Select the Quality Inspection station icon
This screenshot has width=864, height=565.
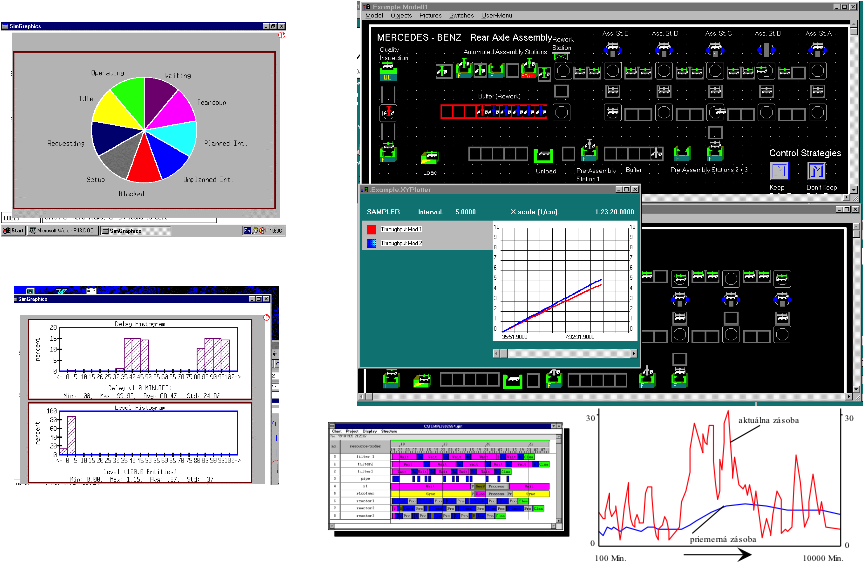coord(388,72)
